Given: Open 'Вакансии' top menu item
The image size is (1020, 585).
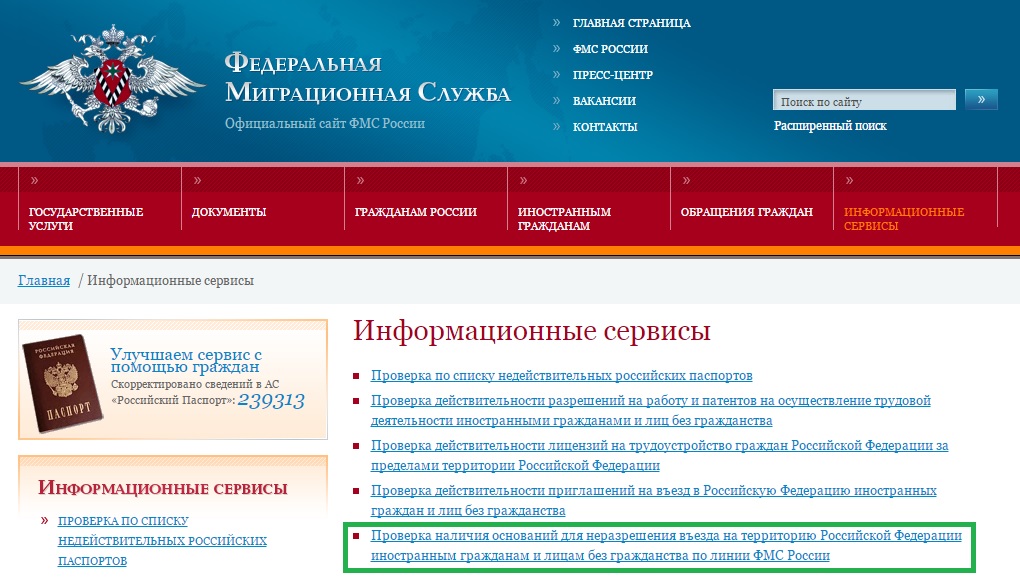Looking at the screenshot, I should pos(604,101).
